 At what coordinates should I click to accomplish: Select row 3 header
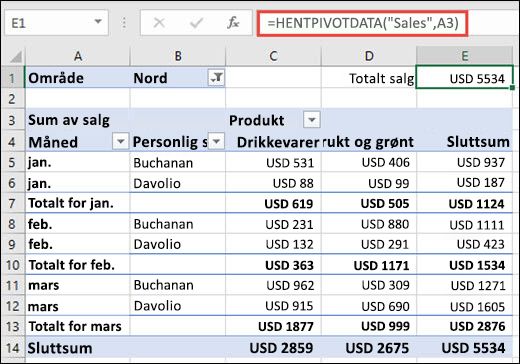point(12,120)
